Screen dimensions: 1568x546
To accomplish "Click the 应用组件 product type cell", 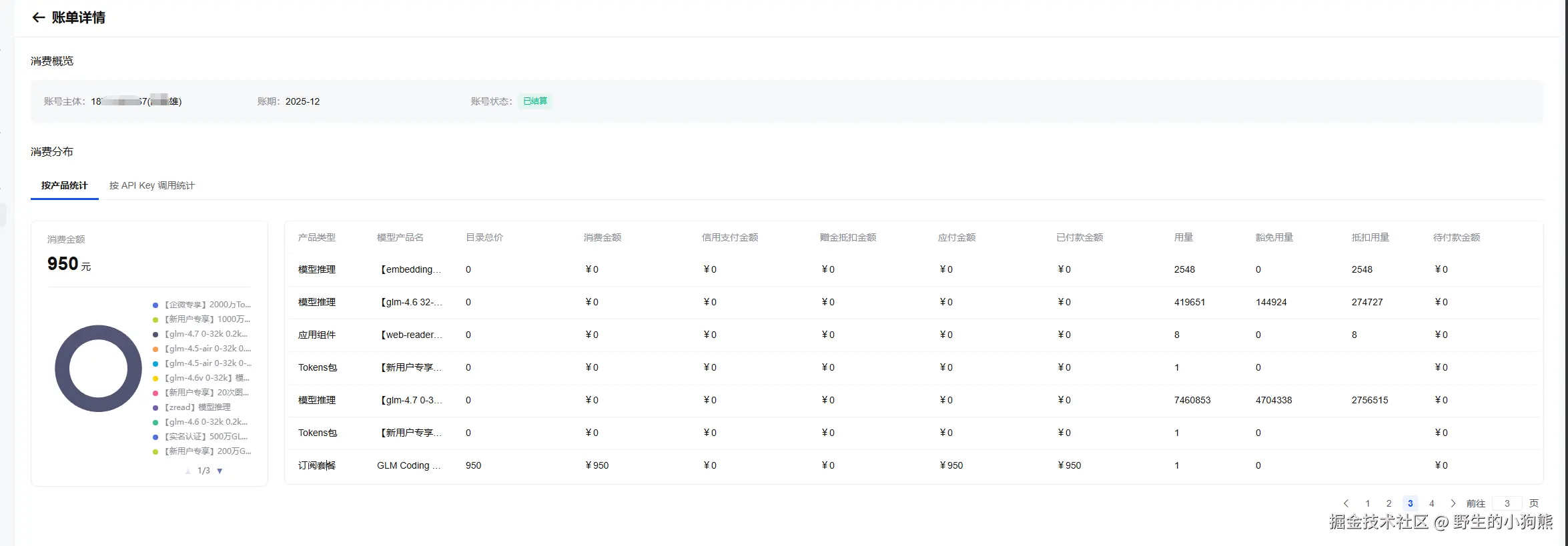I will 317,335.
